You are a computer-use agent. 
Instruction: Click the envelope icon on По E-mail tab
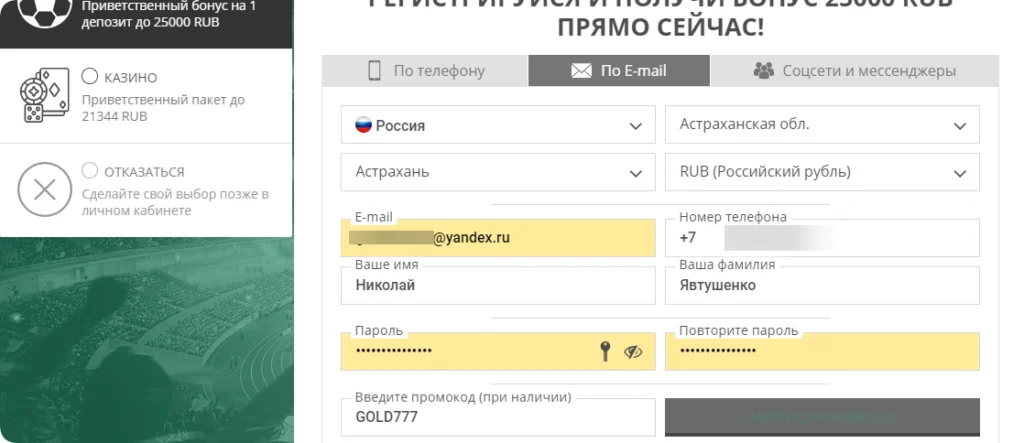(581, 71)
